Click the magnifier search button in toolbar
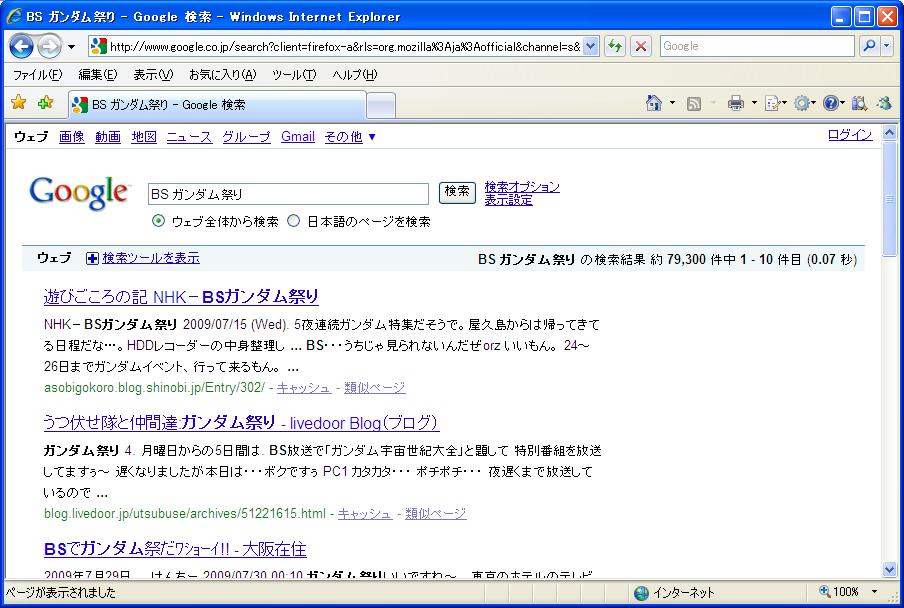This screenshot has height=608, width=904. 869,46
